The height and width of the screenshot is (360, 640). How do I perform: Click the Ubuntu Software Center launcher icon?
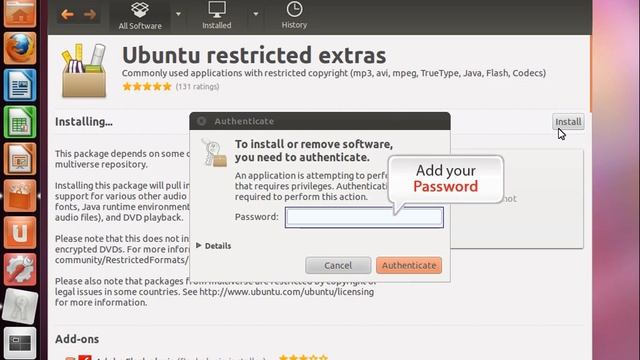[20, 196]
